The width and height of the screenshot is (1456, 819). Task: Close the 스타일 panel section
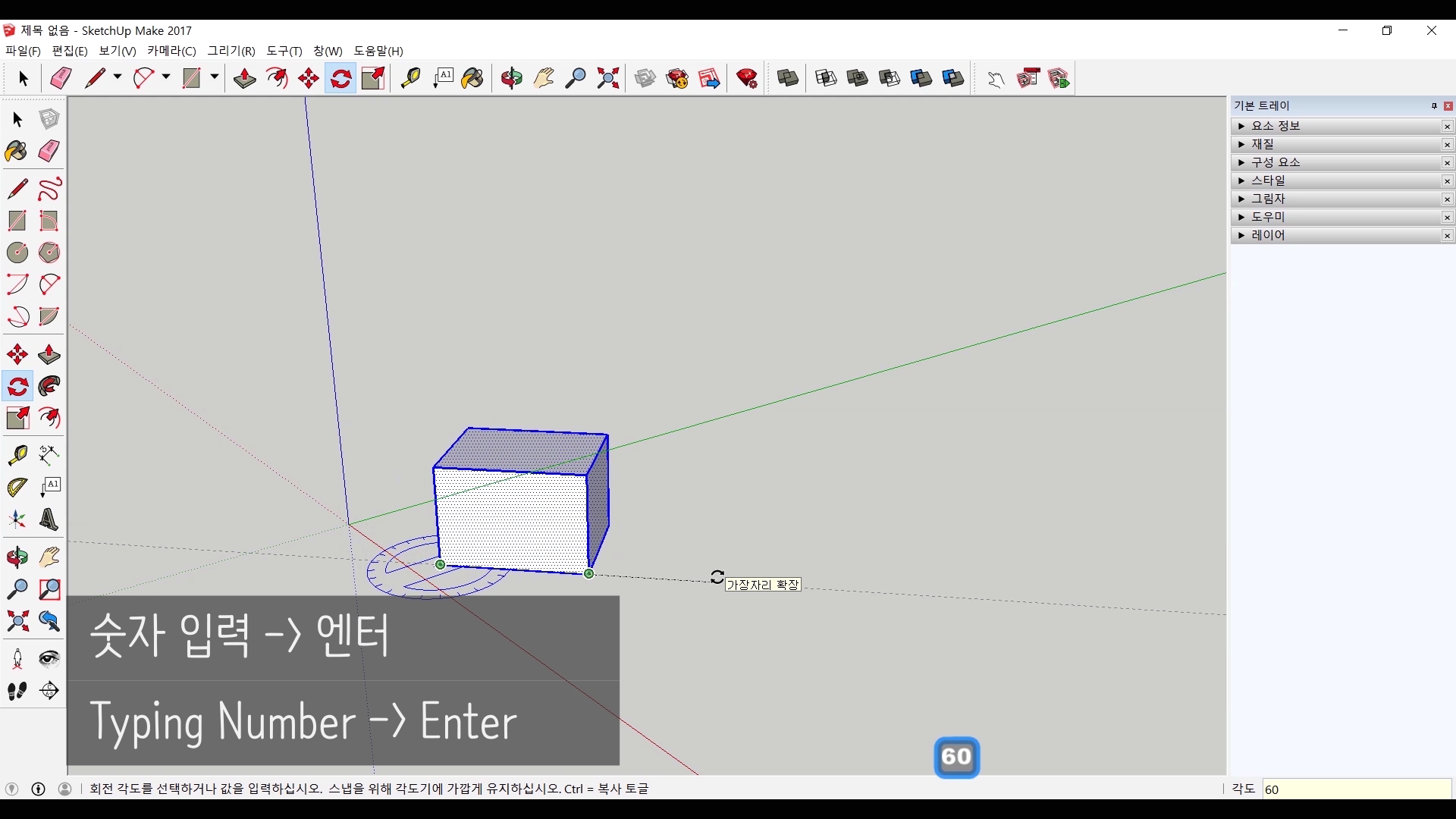(1447, 180)
